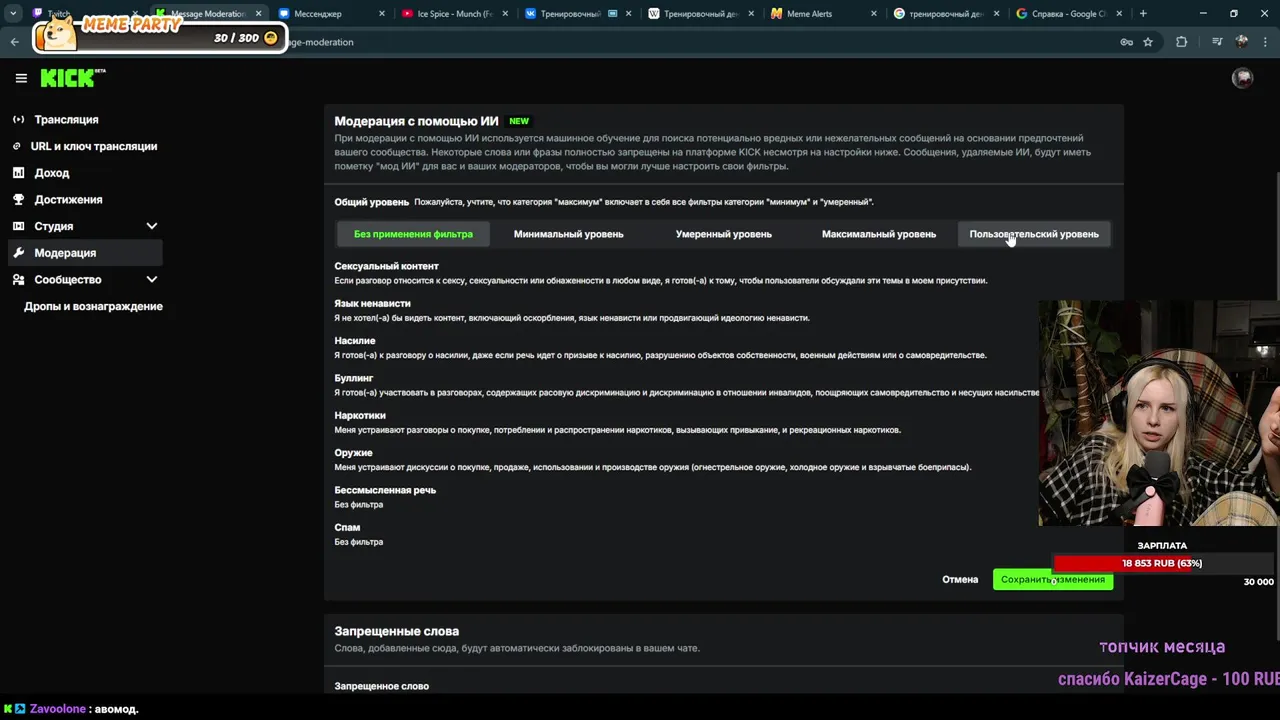This screenshot has height=720, width=1280.
Task: Open Дропы и вознаграждение page
Action: click(93, 306)
